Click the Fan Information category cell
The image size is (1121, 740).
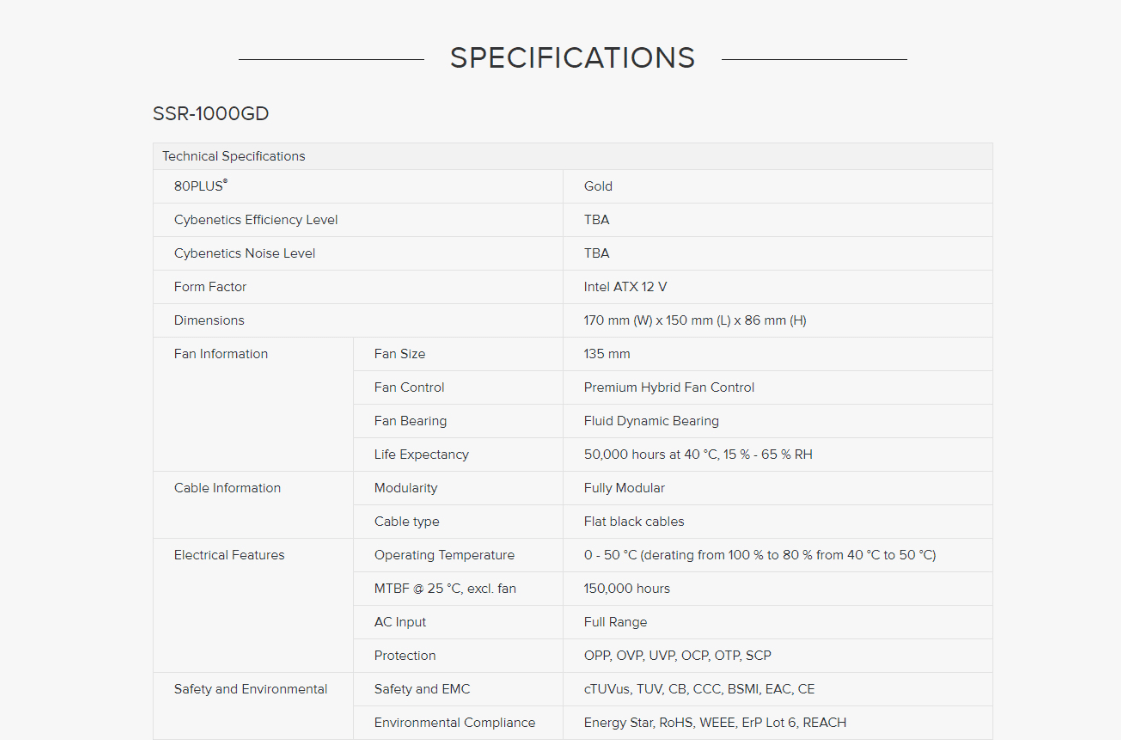click(x=221, y=354)
